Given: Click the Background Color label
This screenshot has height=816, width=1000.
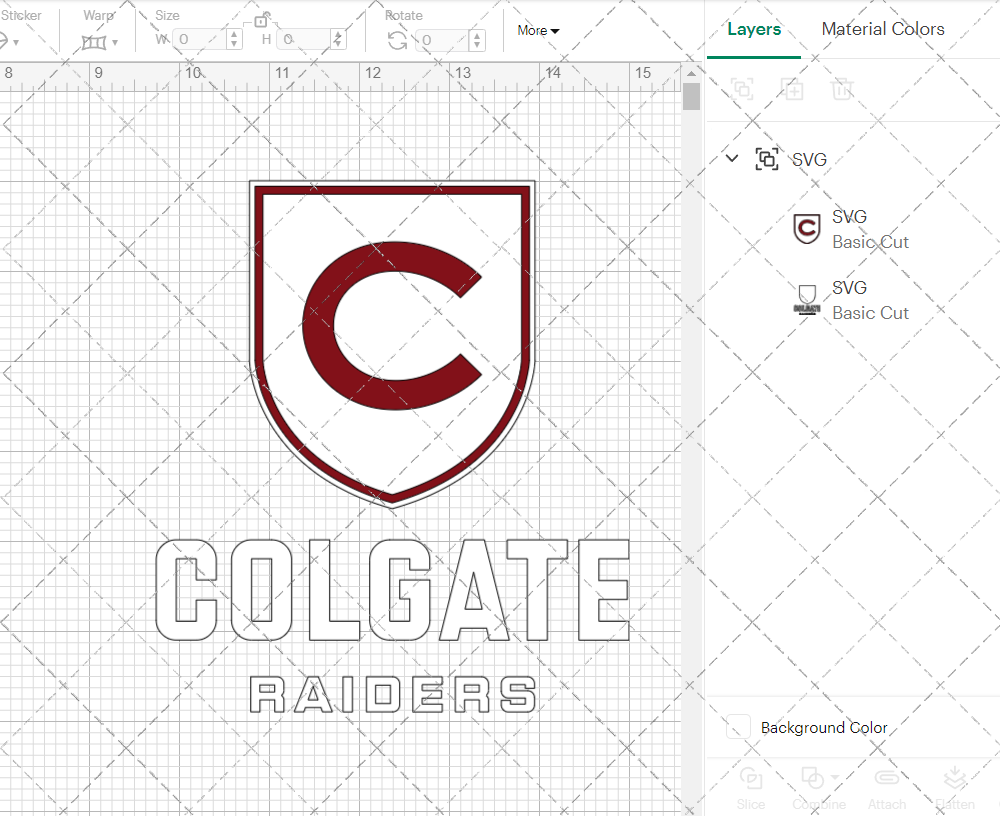Looking at the screenshot, I should (x=824, y=728).
